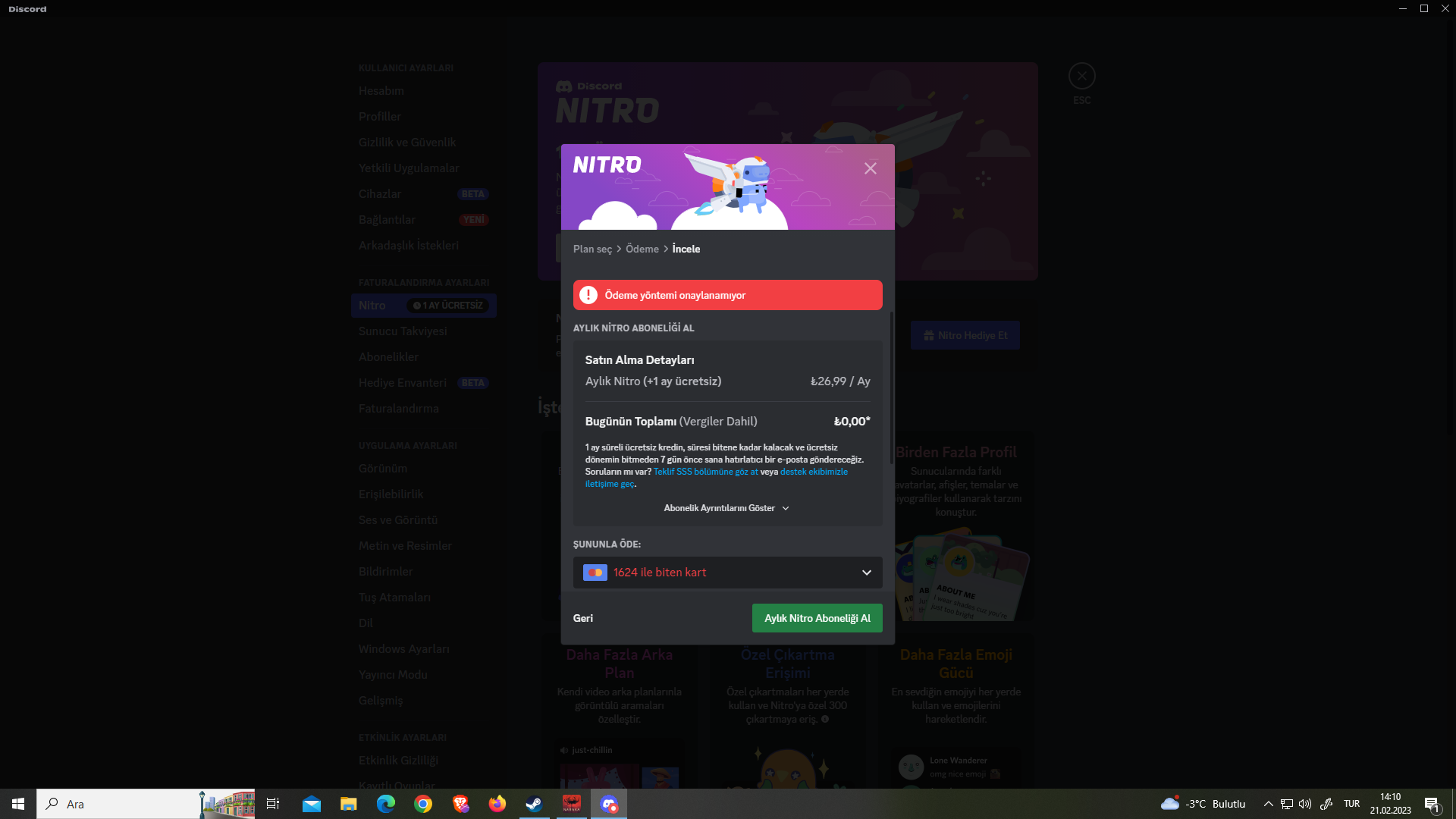
Task: Open Discord taskbar icon
Action: [609, 804]
